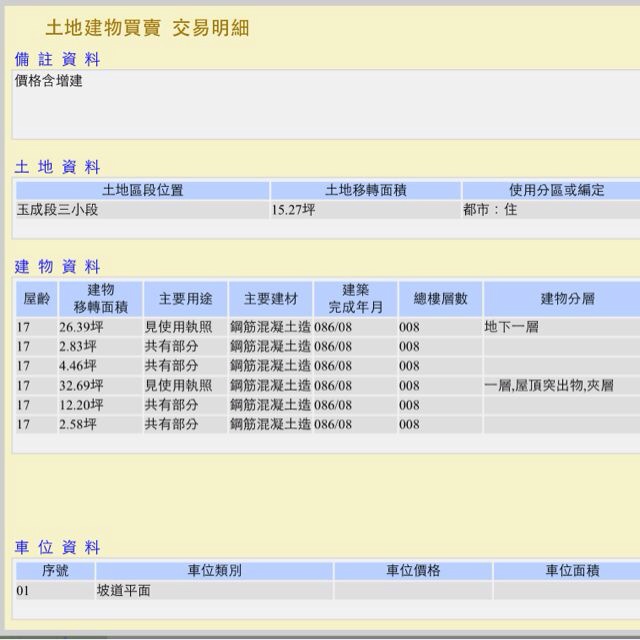Select the 32.69坪 building area cell
The width and height of the screenshot is (640, 640).
pyautogui.click(x=101, y=385)
